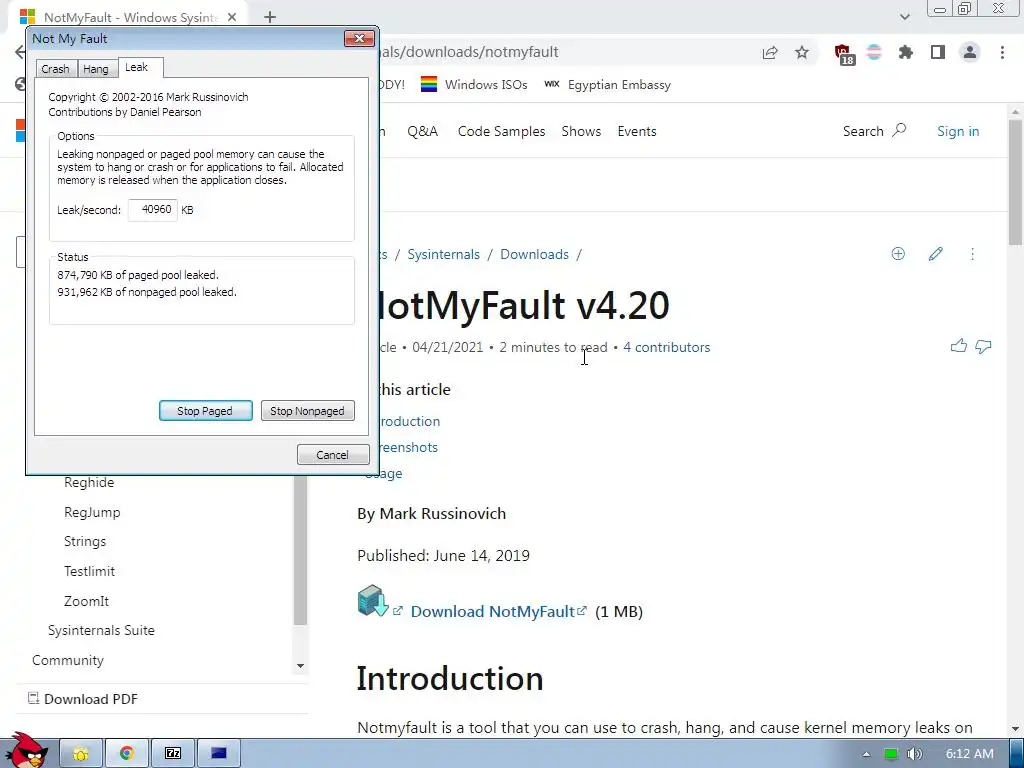Open the Egyptian Embassy bookmark
The image size is (1024, 768).
[607, 85]
